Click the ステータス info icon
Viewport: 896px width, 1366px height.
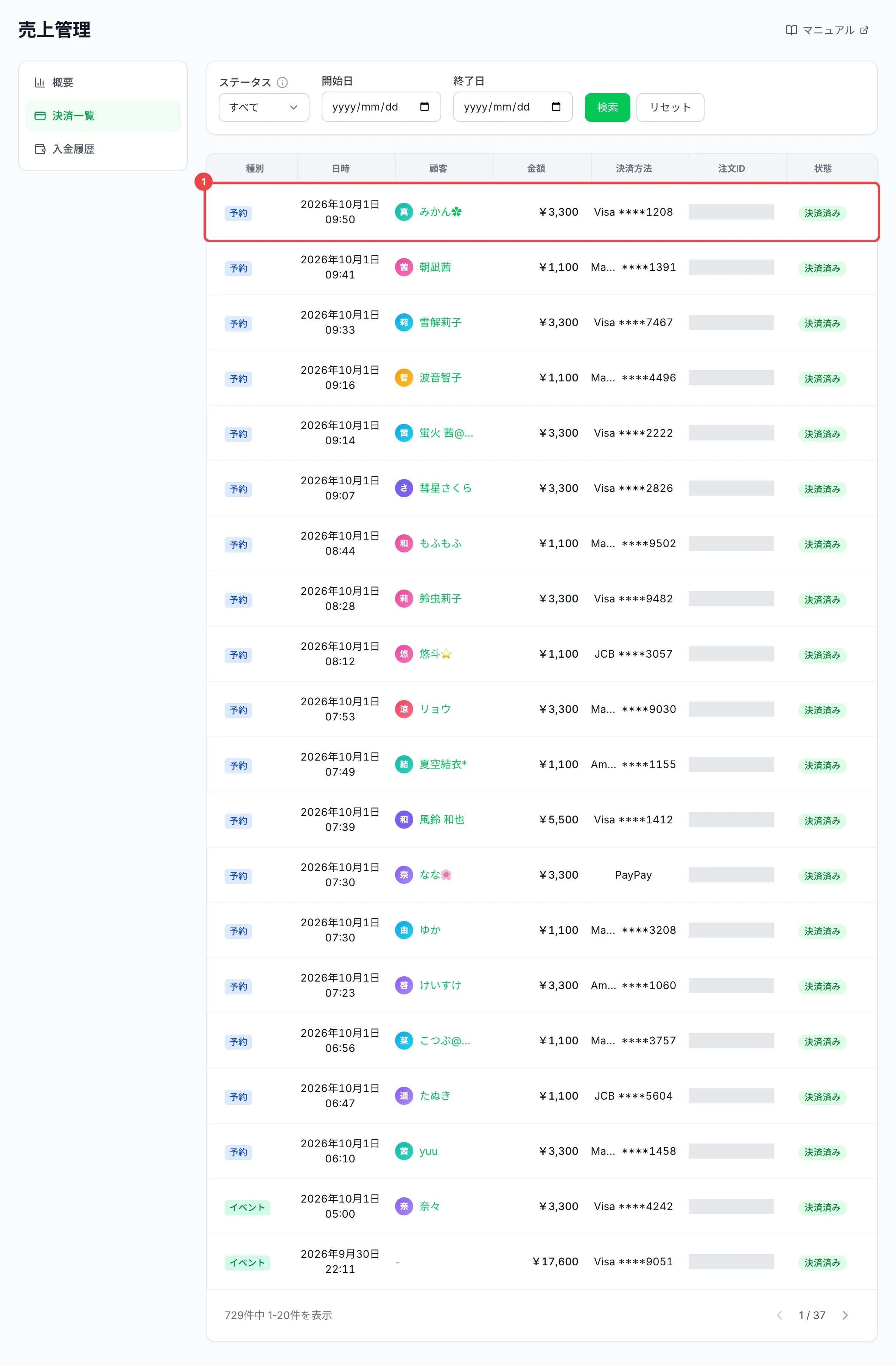[282, 82]
